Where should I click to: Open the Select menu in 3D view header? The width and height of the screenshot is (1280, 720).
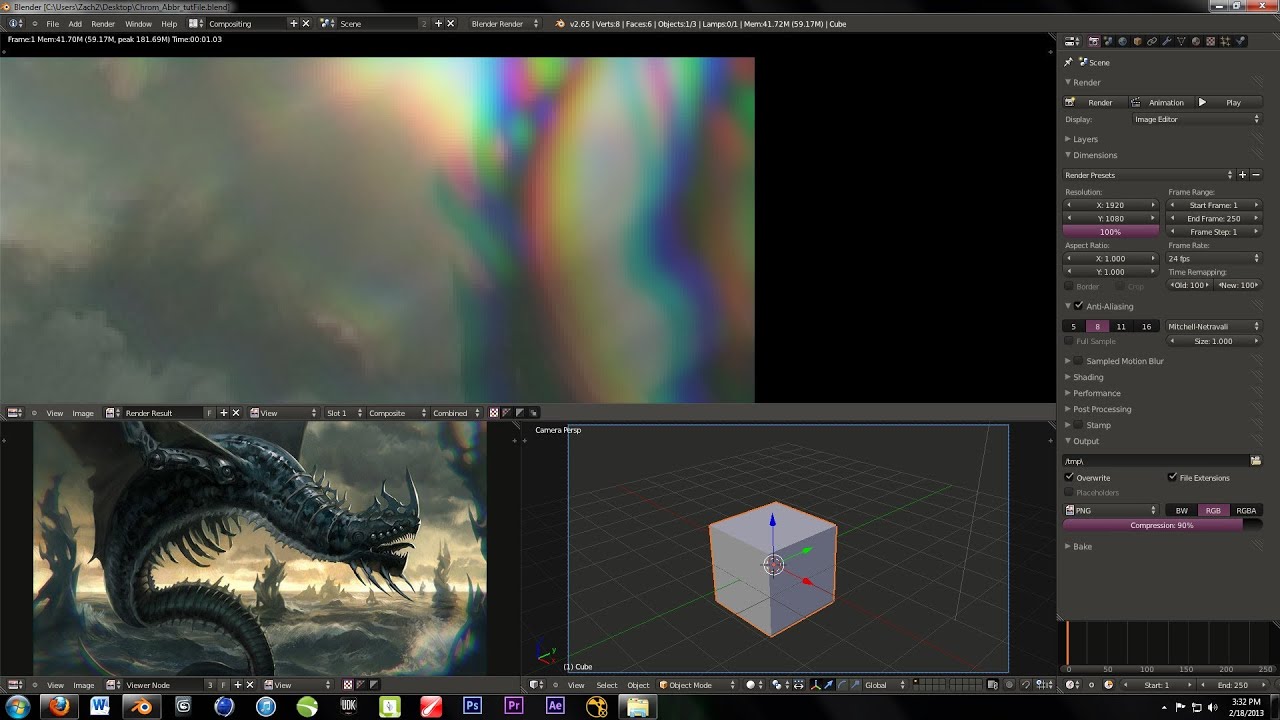pyautogui.click(x=607, y=685)
